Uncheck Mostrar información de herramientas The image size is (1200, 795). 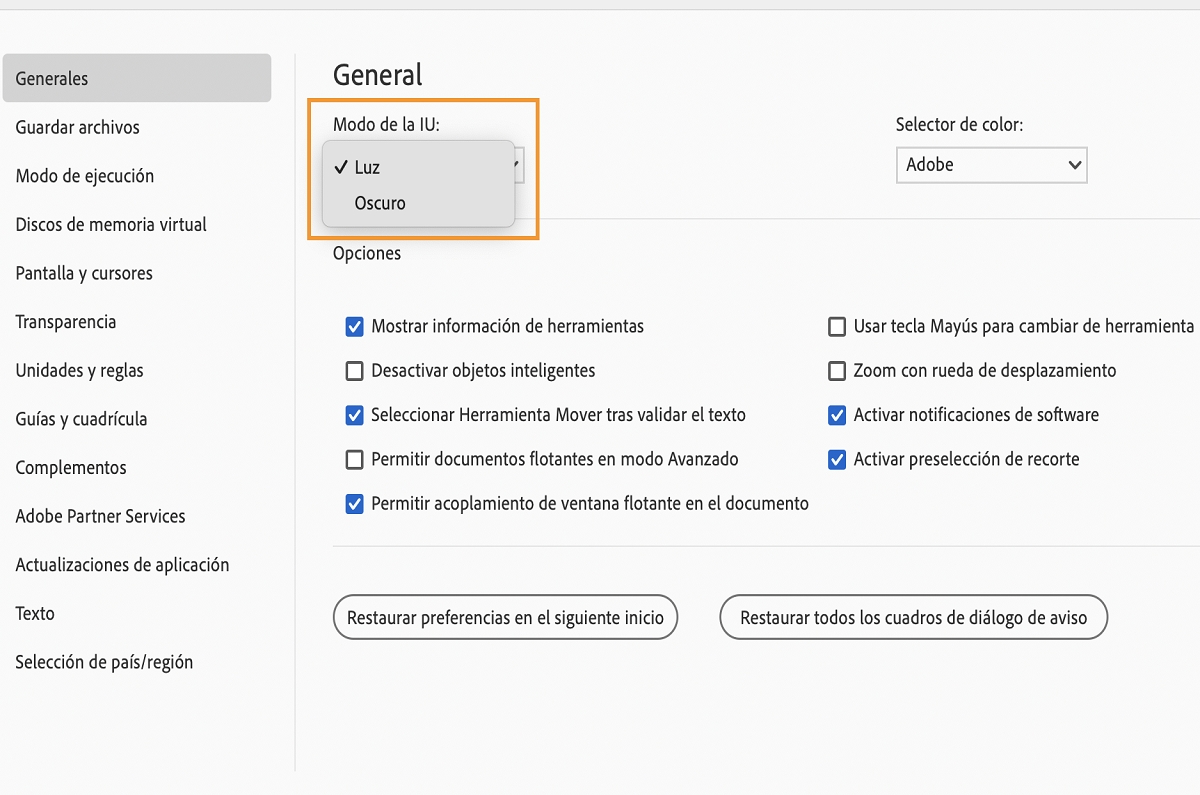coord(354,327)
